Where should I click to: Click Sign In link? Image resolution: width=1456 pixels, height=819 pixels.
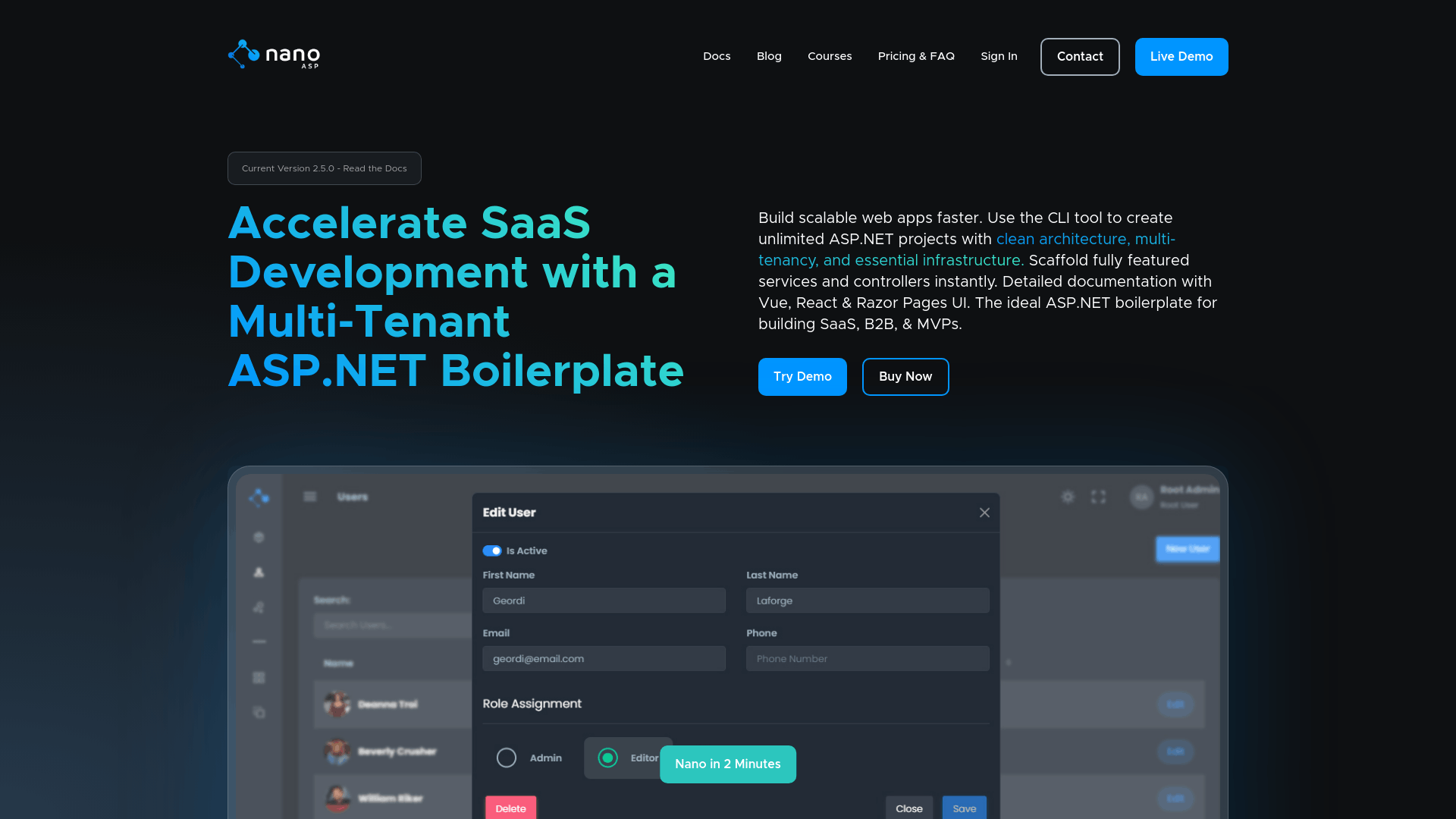(x=999, y=56)
